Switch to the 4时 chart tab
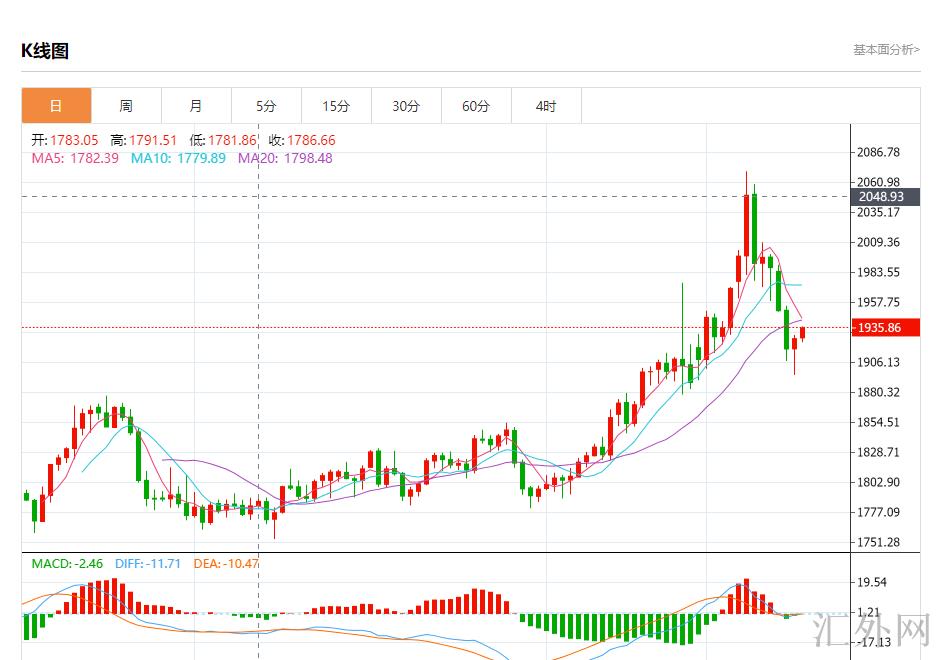941x660 pixels. tap(546, 106)
